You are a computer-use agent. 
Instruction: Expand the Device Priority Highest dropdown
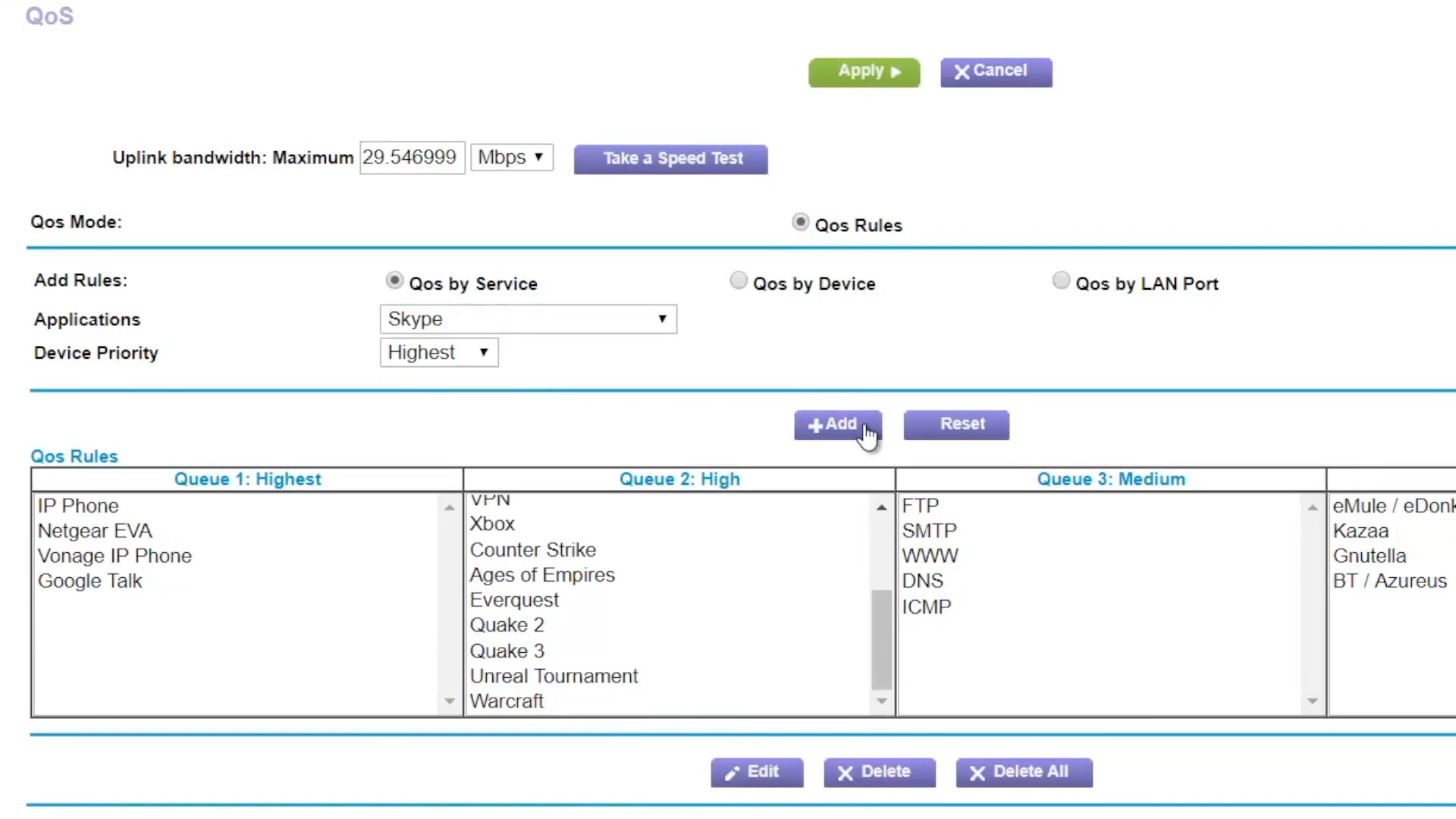coord(438,353)
